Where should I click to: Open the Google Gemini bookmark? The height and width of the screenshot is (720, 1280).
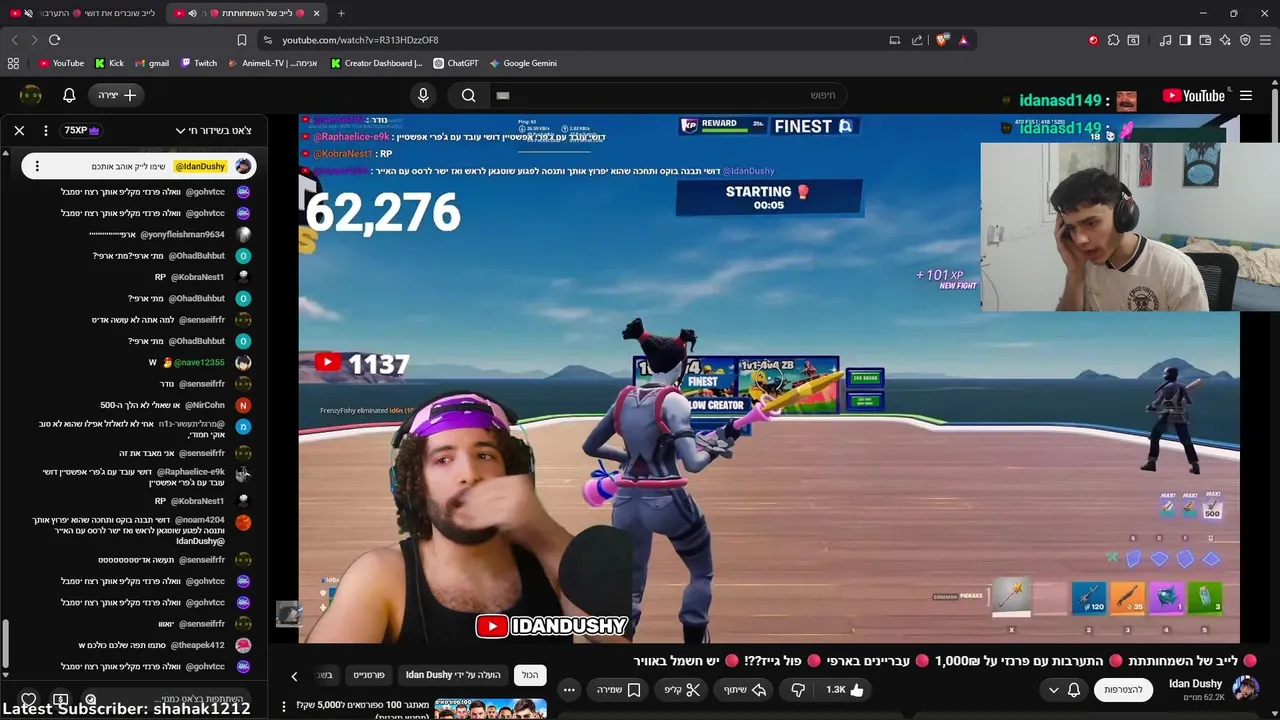click(523, 63)
